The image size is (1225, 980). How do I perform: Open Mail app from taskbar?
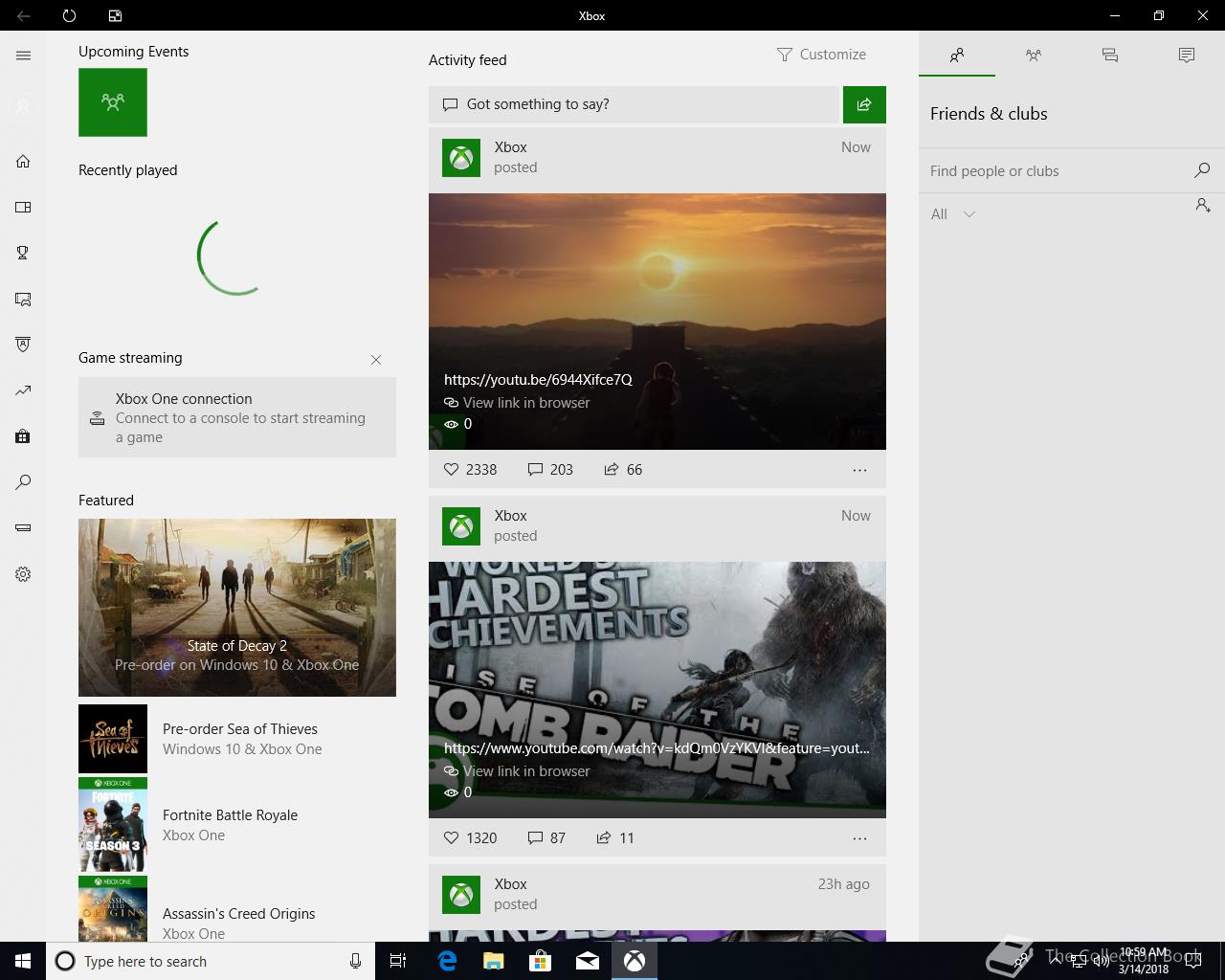(588, 961)
